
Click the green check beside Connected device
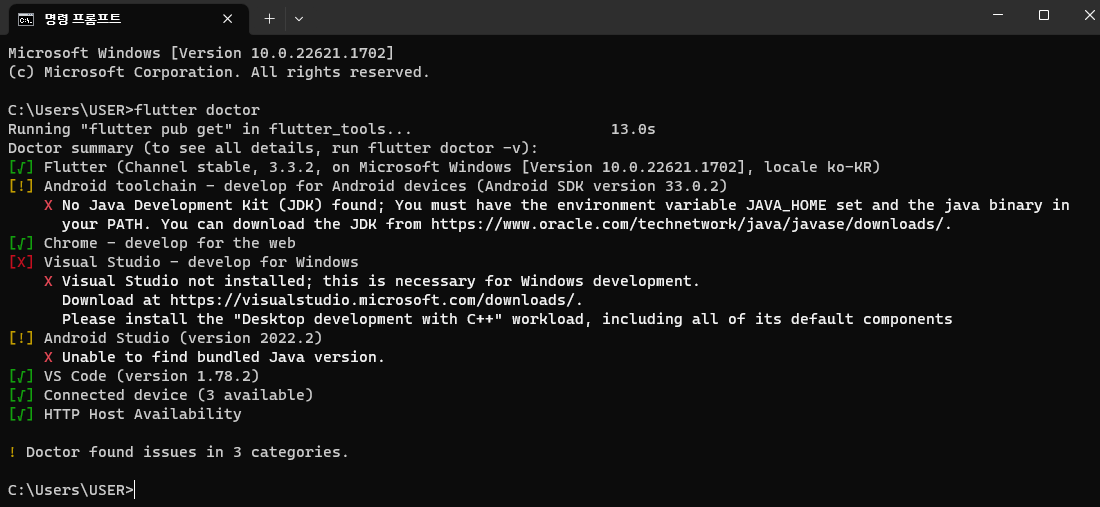(x=21, y=395)
